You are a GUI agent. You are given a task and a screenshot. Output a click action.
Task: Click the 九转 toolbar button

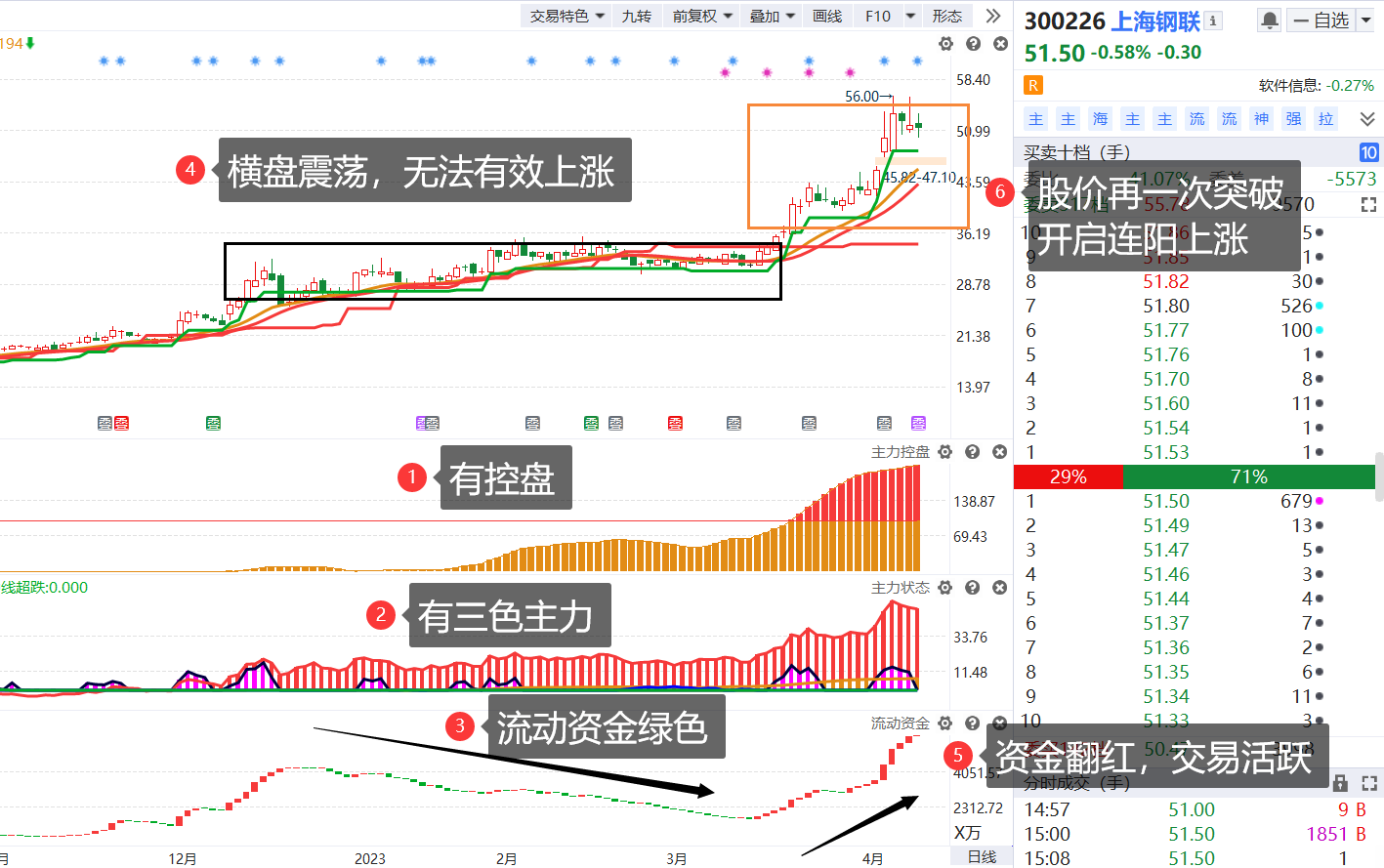[x=637, y=16]
